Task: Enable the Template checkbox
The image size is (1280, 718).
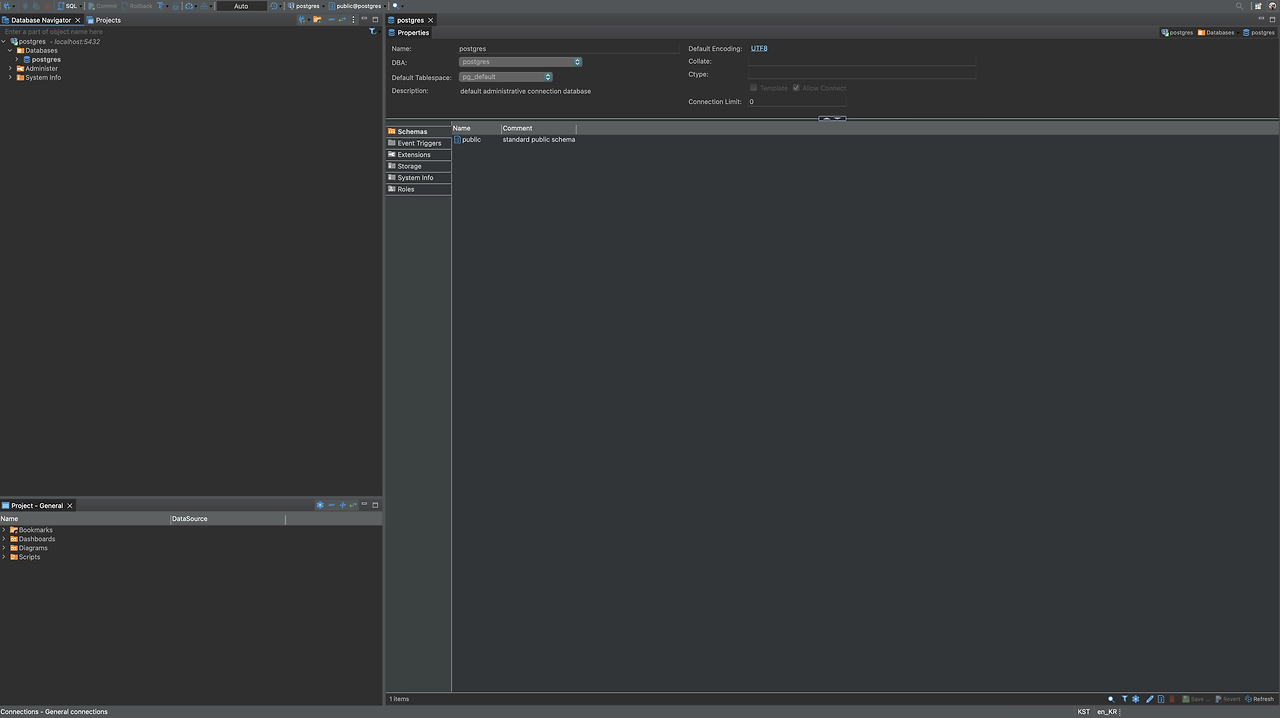Action: (754, 87)
